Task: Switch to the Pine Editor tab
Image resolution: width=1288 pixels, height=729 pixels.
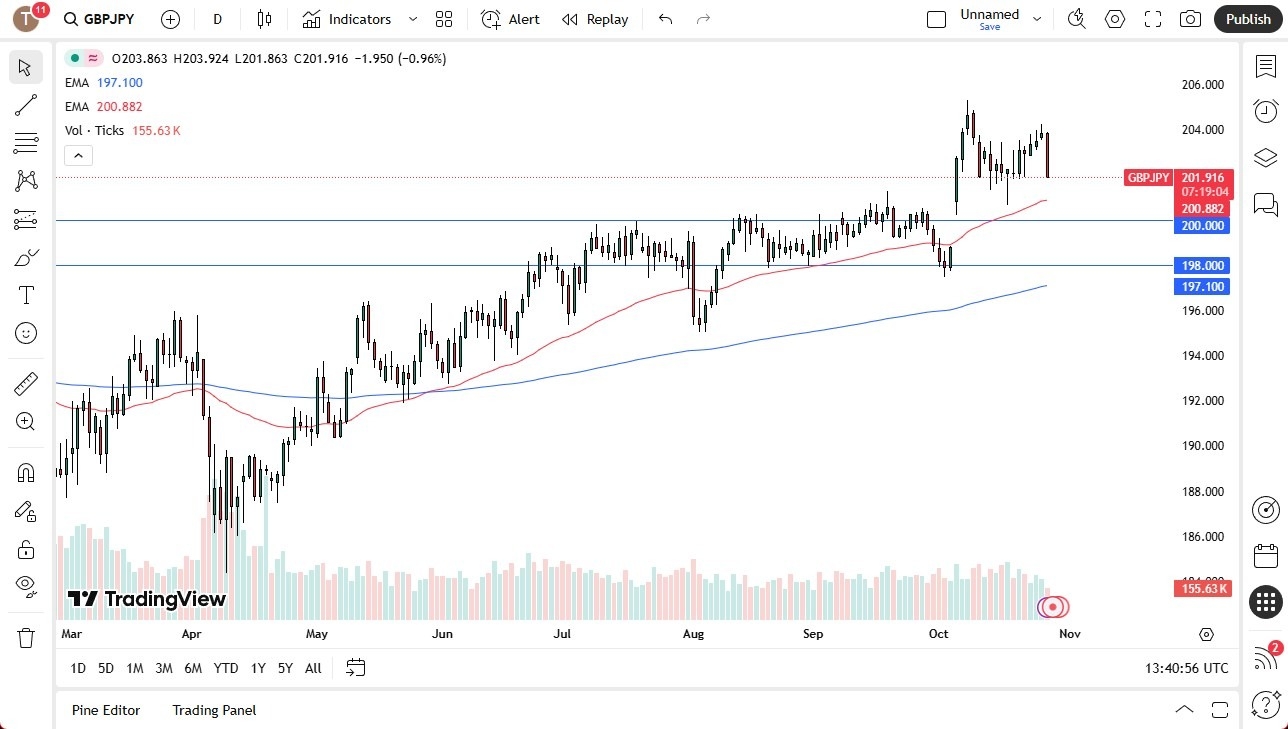Action: 106,710
